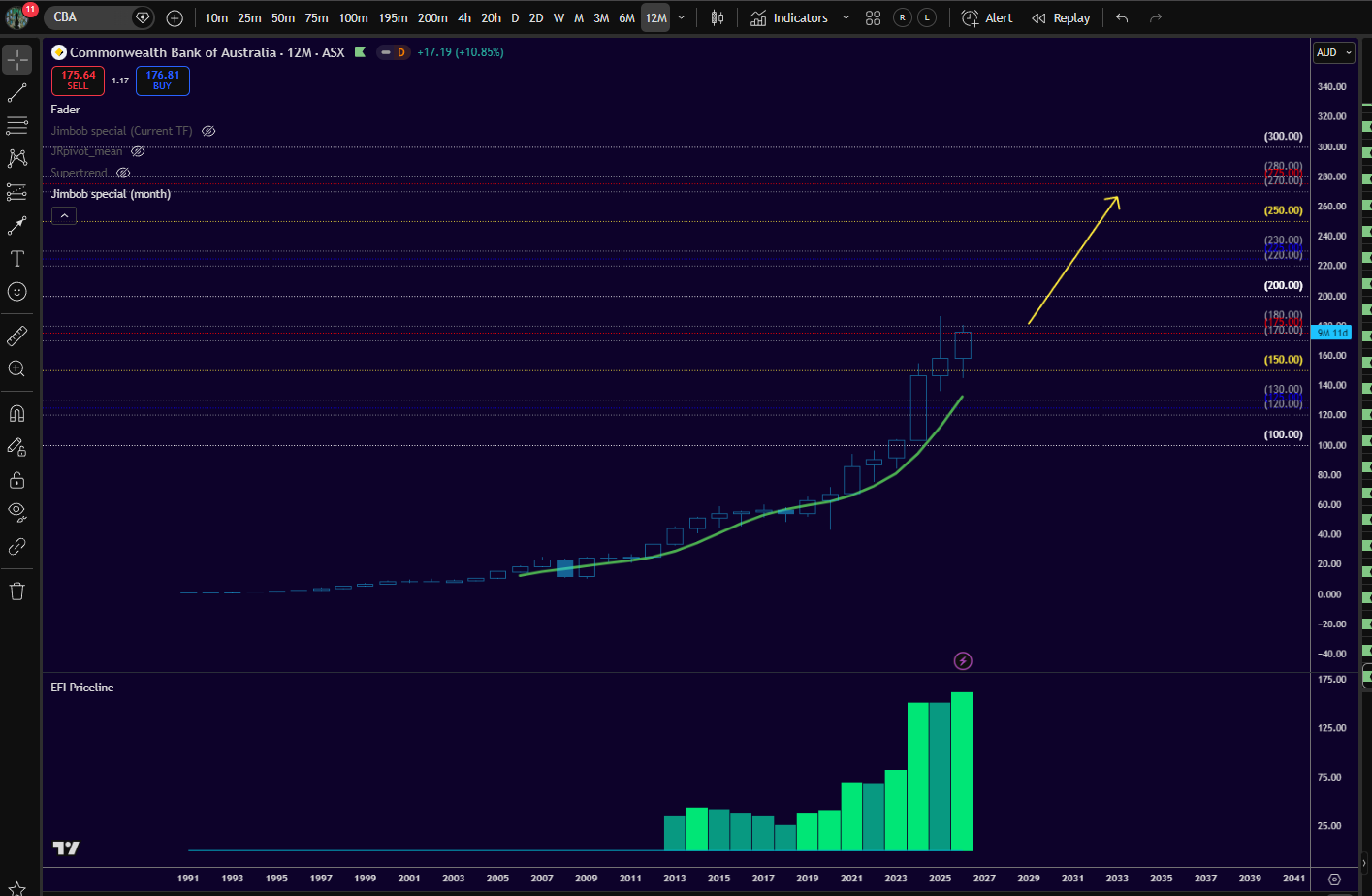Click the 175.64 SELL button
This screenshot has height=896, width=1372.
pyautogui.click(x=78, y=80)
